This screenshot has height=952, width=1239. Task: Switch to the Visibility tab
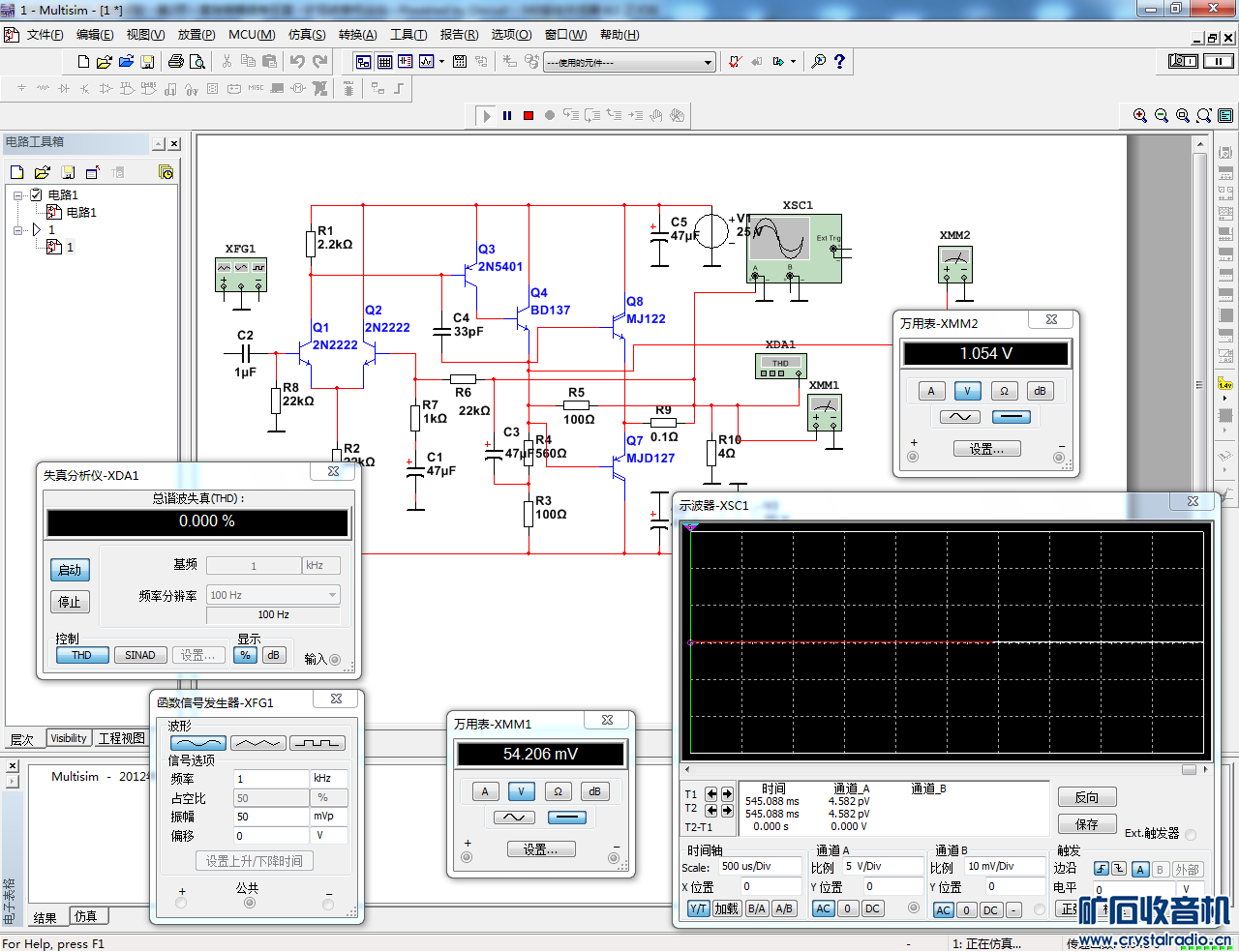(68, 738)
